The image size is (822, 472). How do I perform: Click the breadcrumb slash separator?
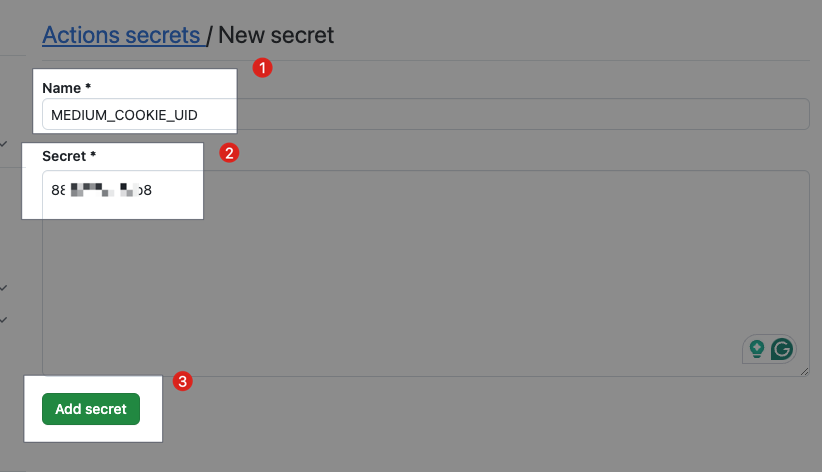coord(208,35)
